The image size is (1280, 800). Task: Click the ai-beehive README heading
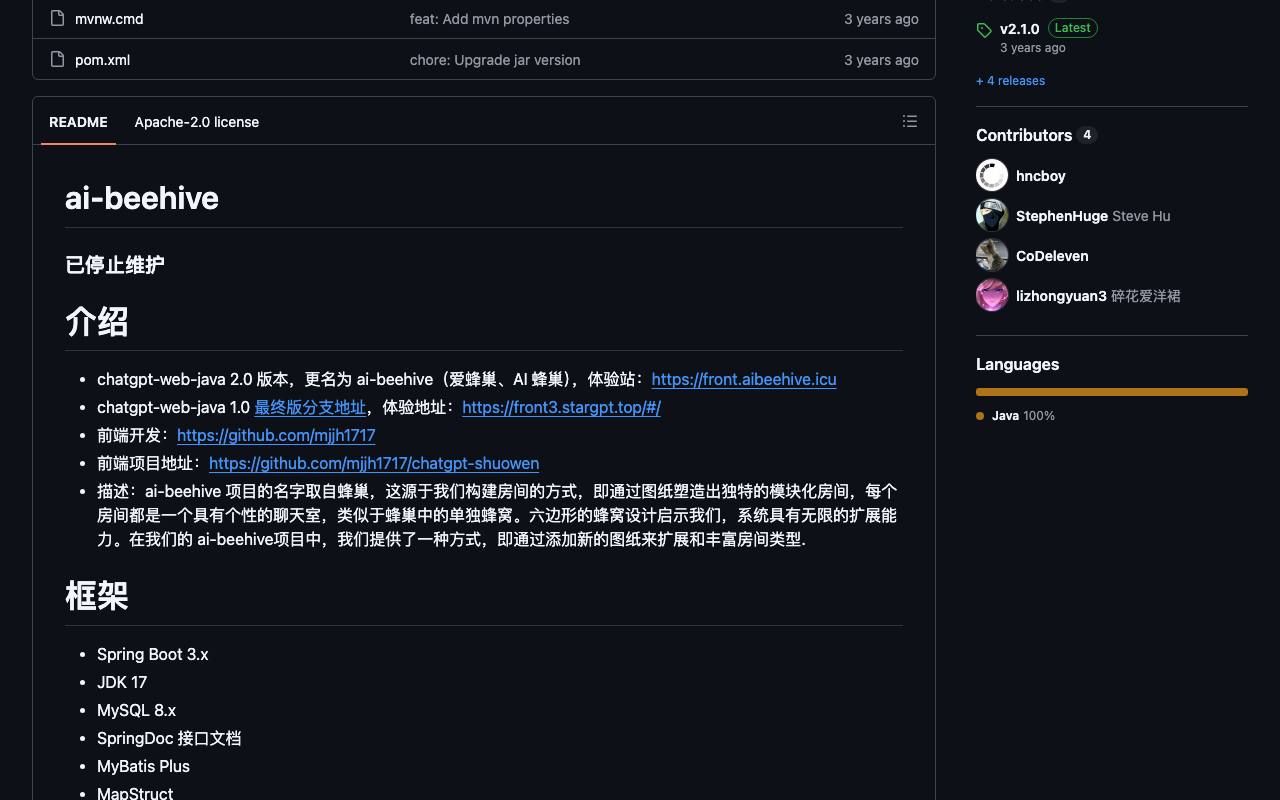tap(142, 198)
